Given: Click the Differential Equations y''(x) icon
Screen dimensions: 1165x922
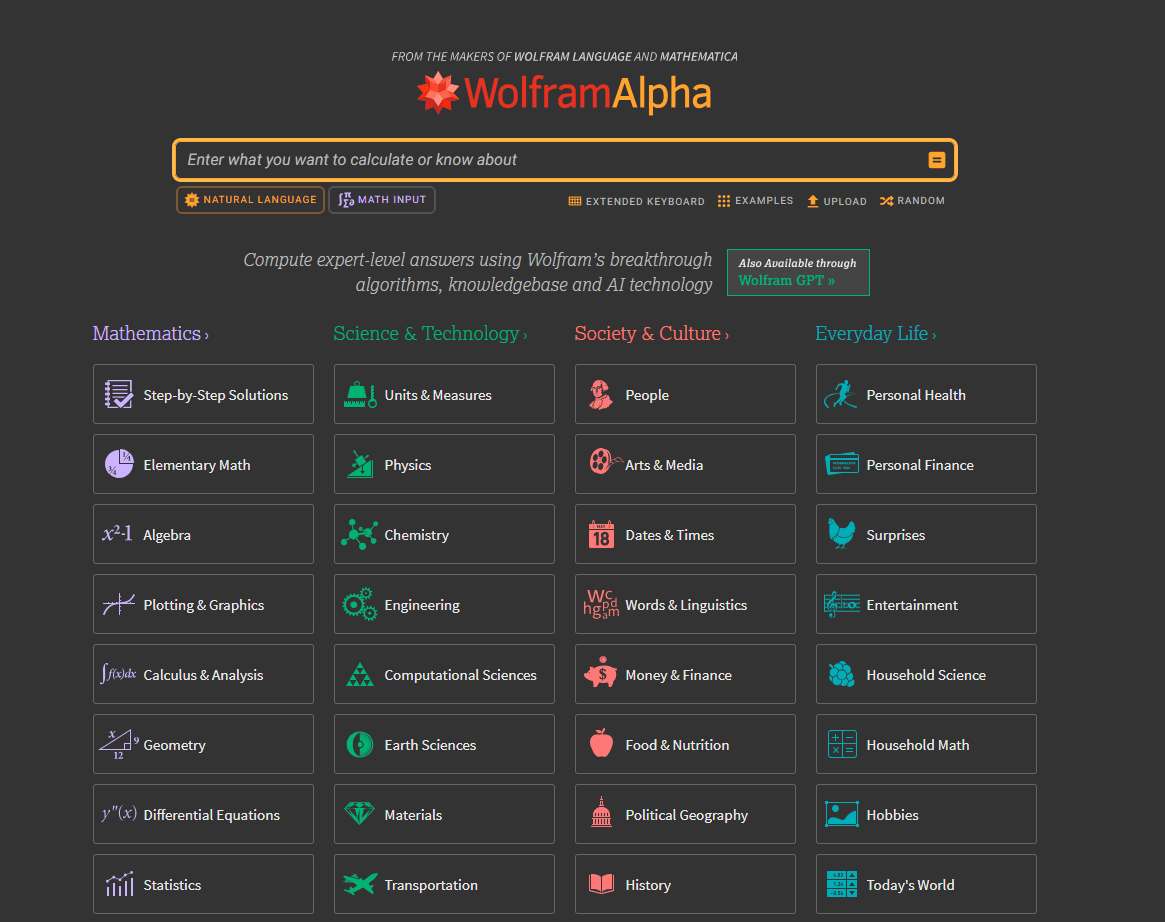Looking at the screenshot, I should tap(119, 813).
